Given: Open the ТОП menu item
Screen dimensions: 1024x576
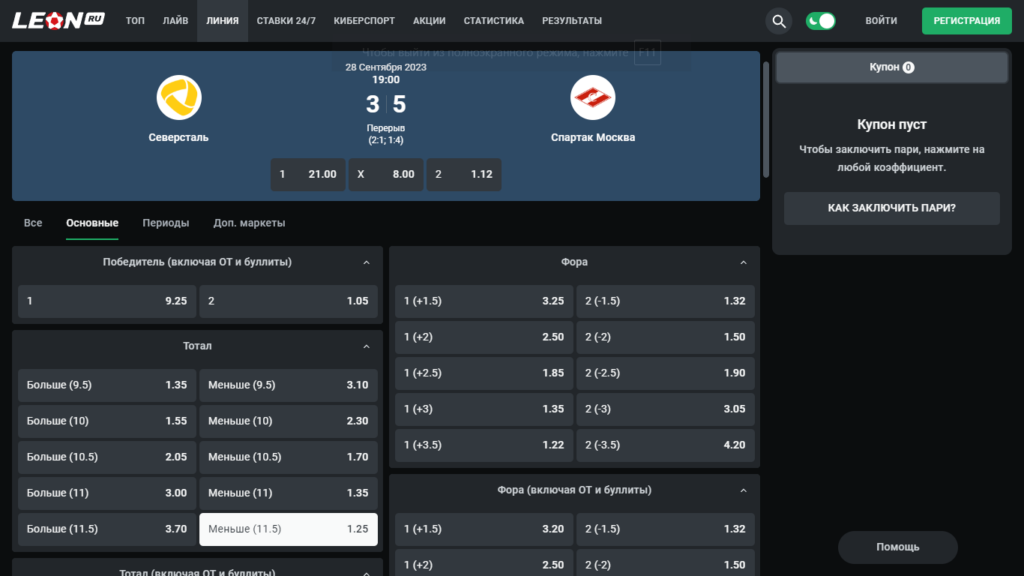Looking at the screenshot, I should click(x=135, y=21).
